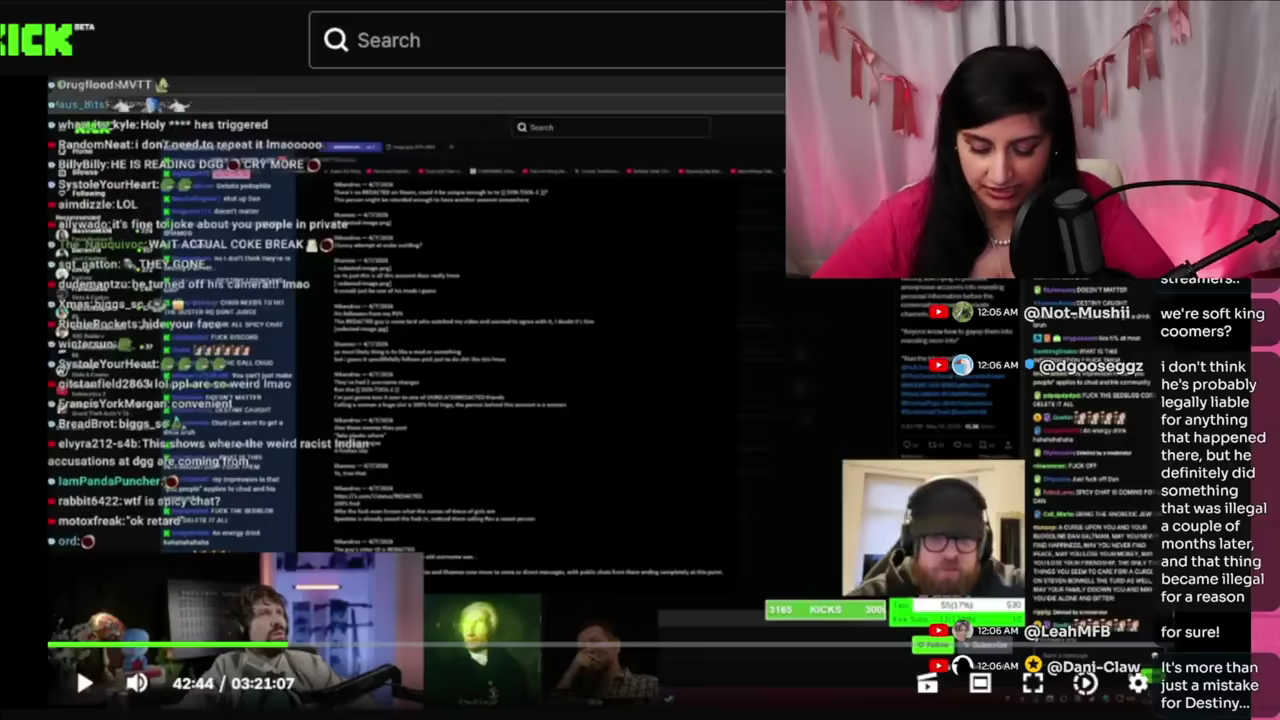Click the @Not-Mushii username

[x=1077, y=313]
